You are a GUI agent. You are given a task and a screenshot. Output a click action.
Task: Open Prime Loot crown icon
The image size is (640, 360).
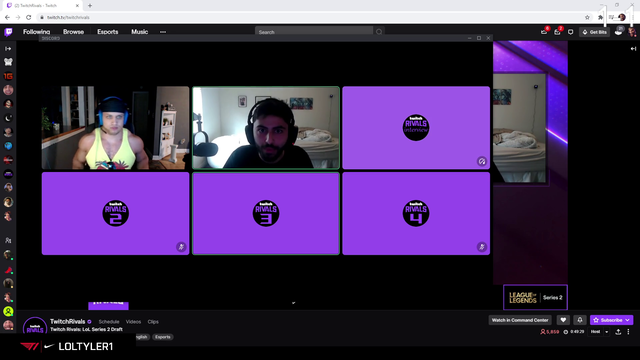544,32
